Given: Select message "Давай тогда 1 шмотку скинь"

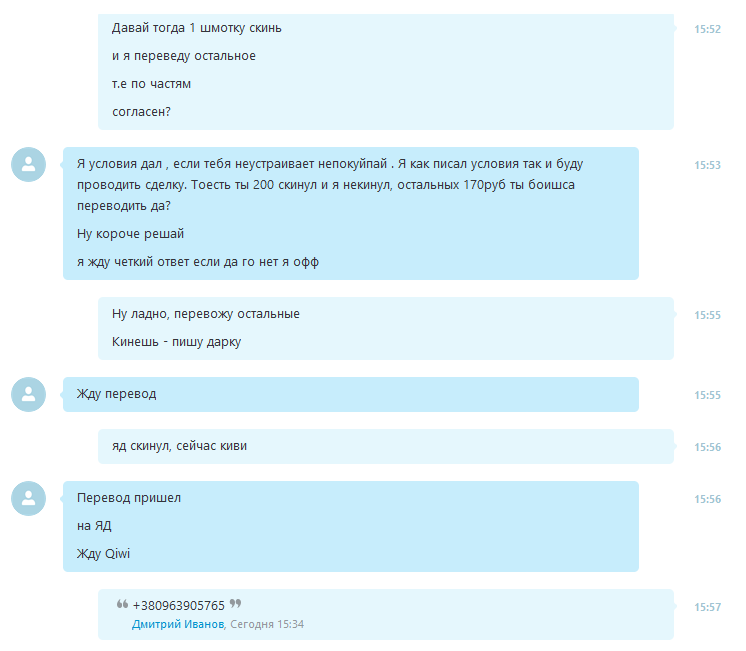Looking at the screenshot, I should tap(196, 28).
